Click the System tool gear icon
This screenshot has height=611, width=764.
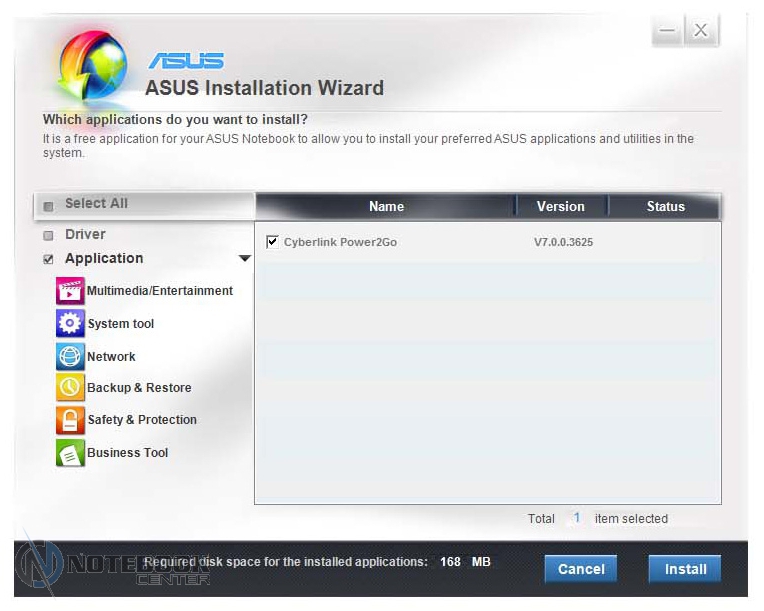pyautogui.click(x=70, y=324)
